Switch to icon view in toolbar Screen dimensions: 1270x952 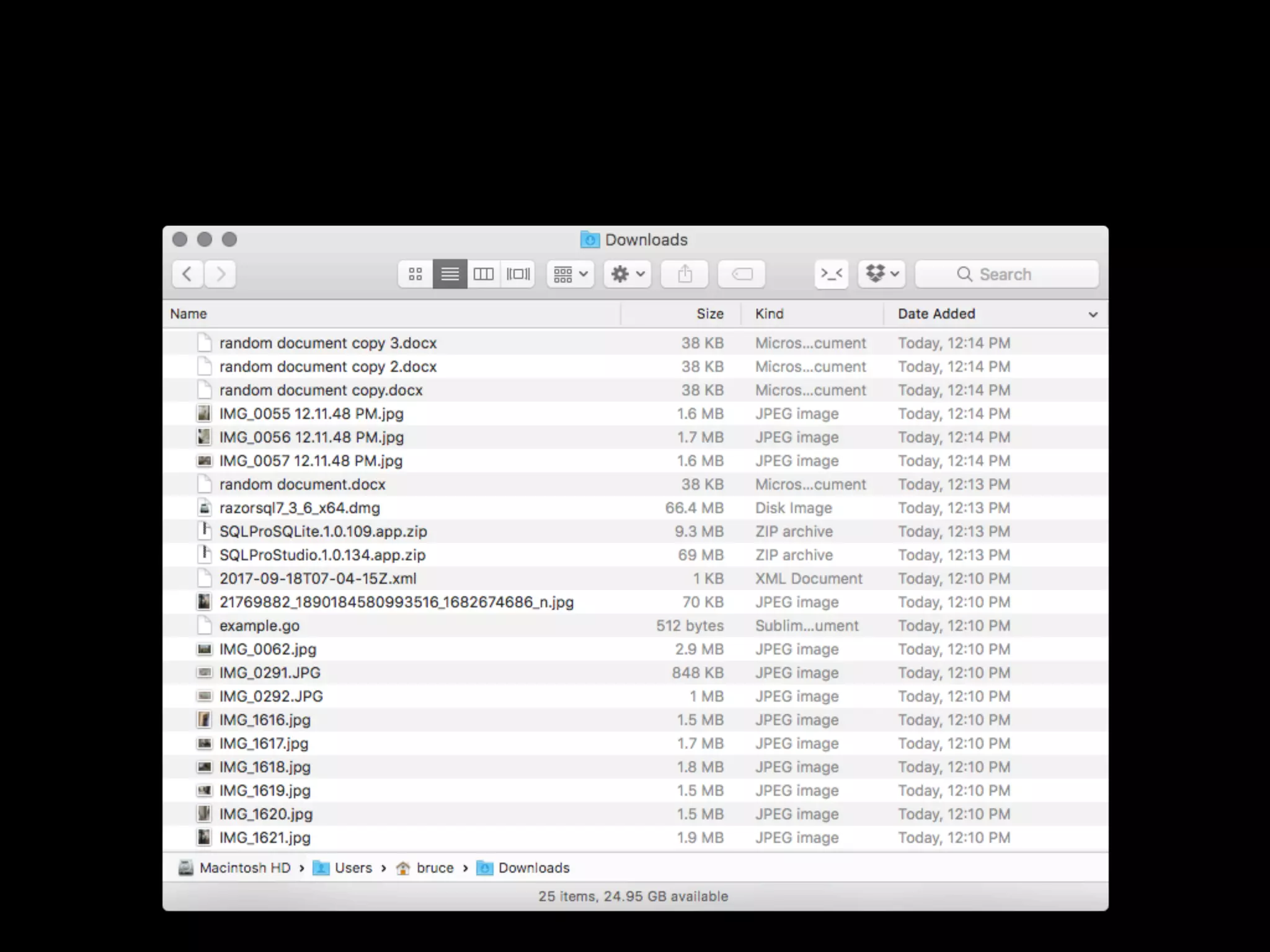tap(415, 274)
